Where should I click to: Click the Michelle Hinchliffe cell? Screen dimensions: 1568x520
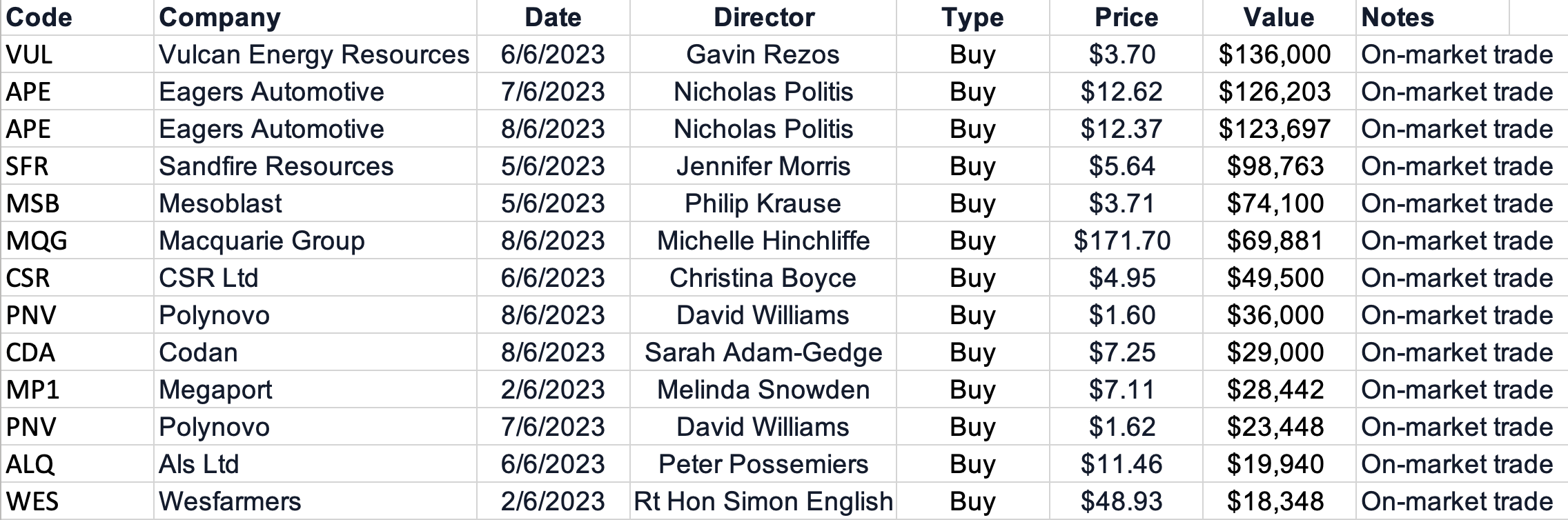(763, 241)
